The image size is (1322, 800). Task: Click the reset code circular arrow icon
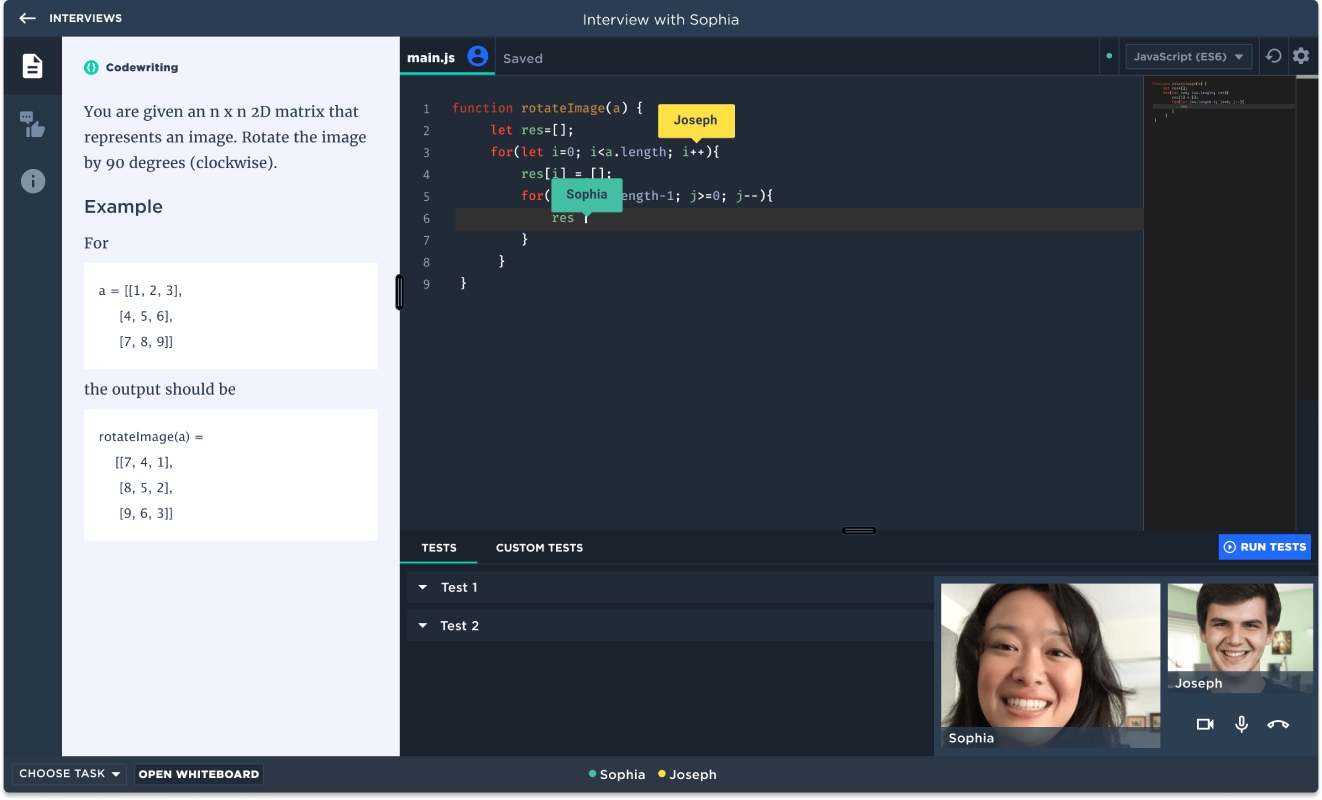pyautogui.click(x=1273, y=56)
